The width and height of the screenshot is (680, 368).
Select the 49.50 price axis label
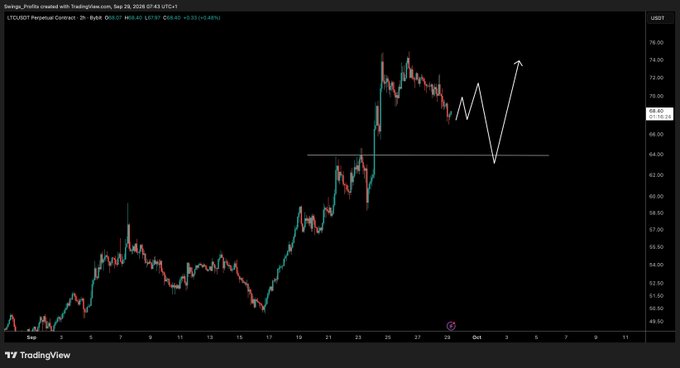click(656, 322)
